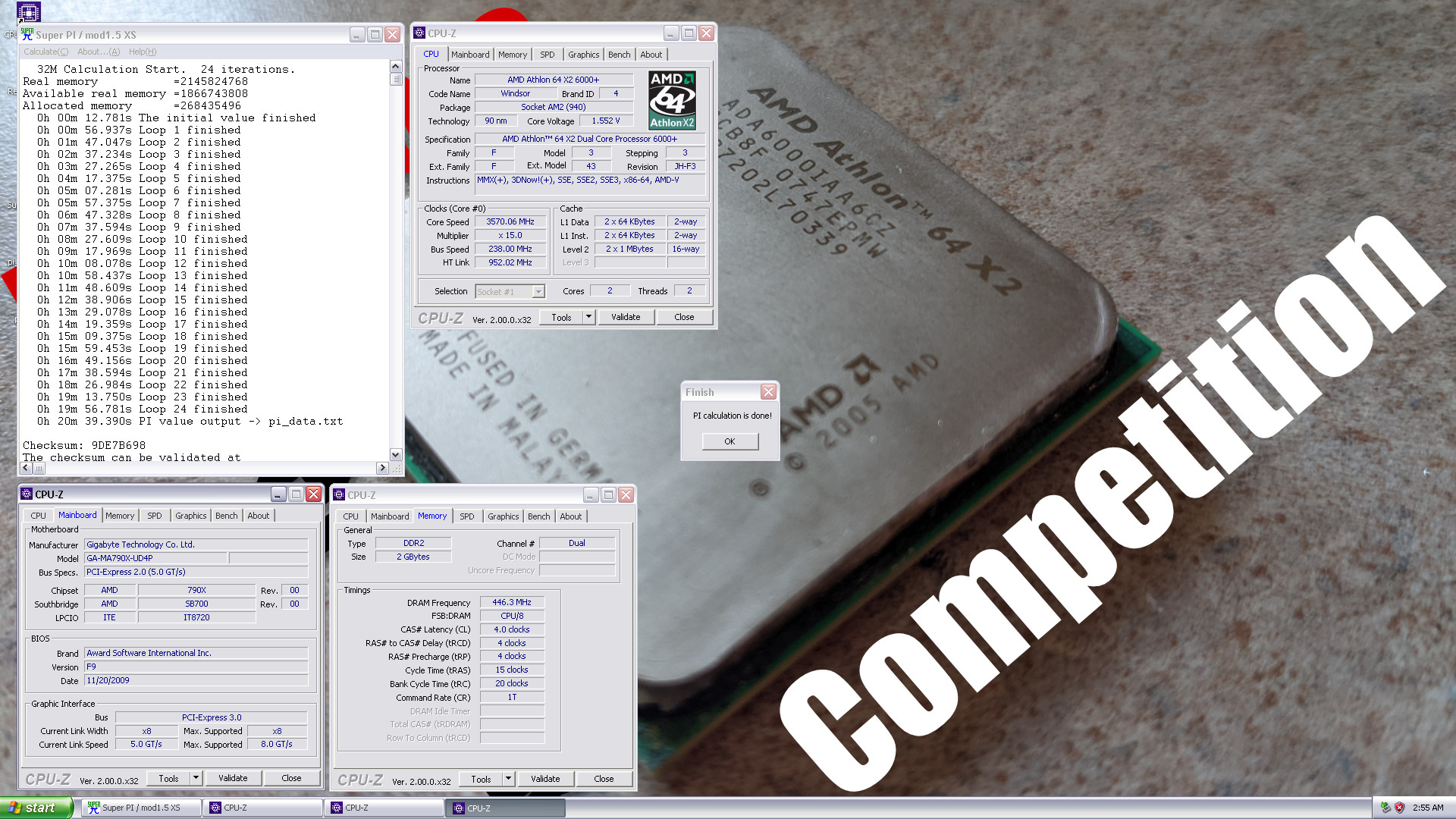This screenshot has width=1456, height=819.
Task: Click BIOS Date field 11/20/2009
Action: 196,680
